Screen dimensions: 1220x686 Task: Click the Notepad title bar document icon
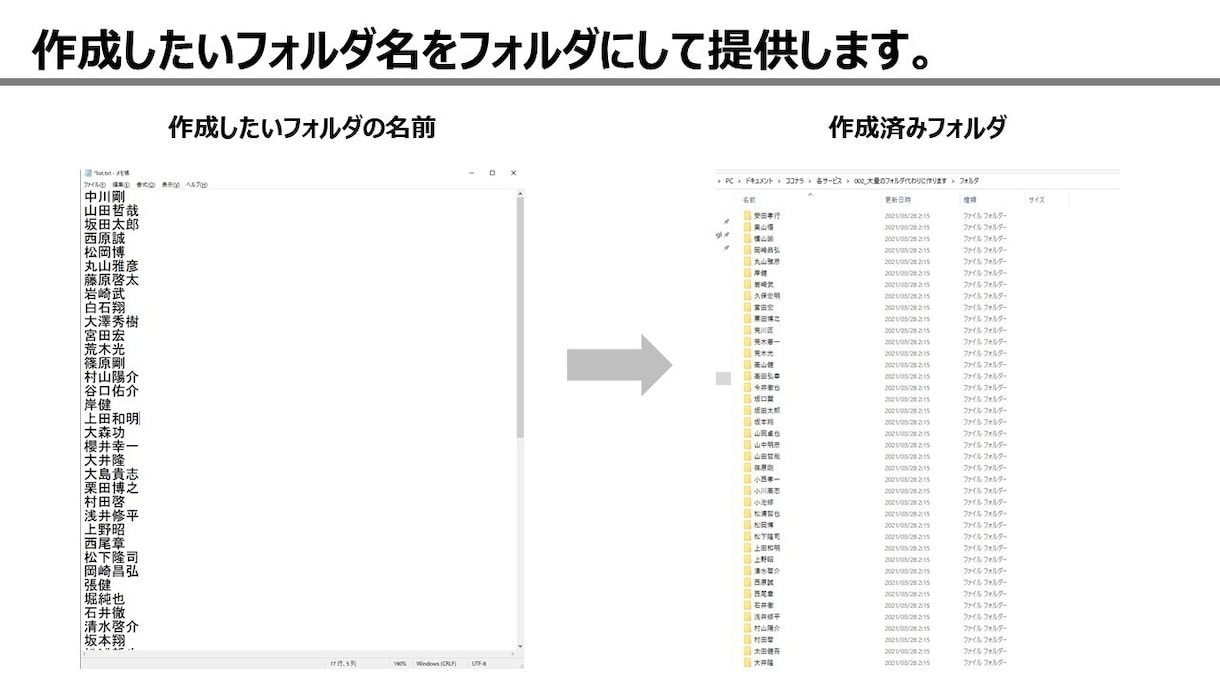88,173
